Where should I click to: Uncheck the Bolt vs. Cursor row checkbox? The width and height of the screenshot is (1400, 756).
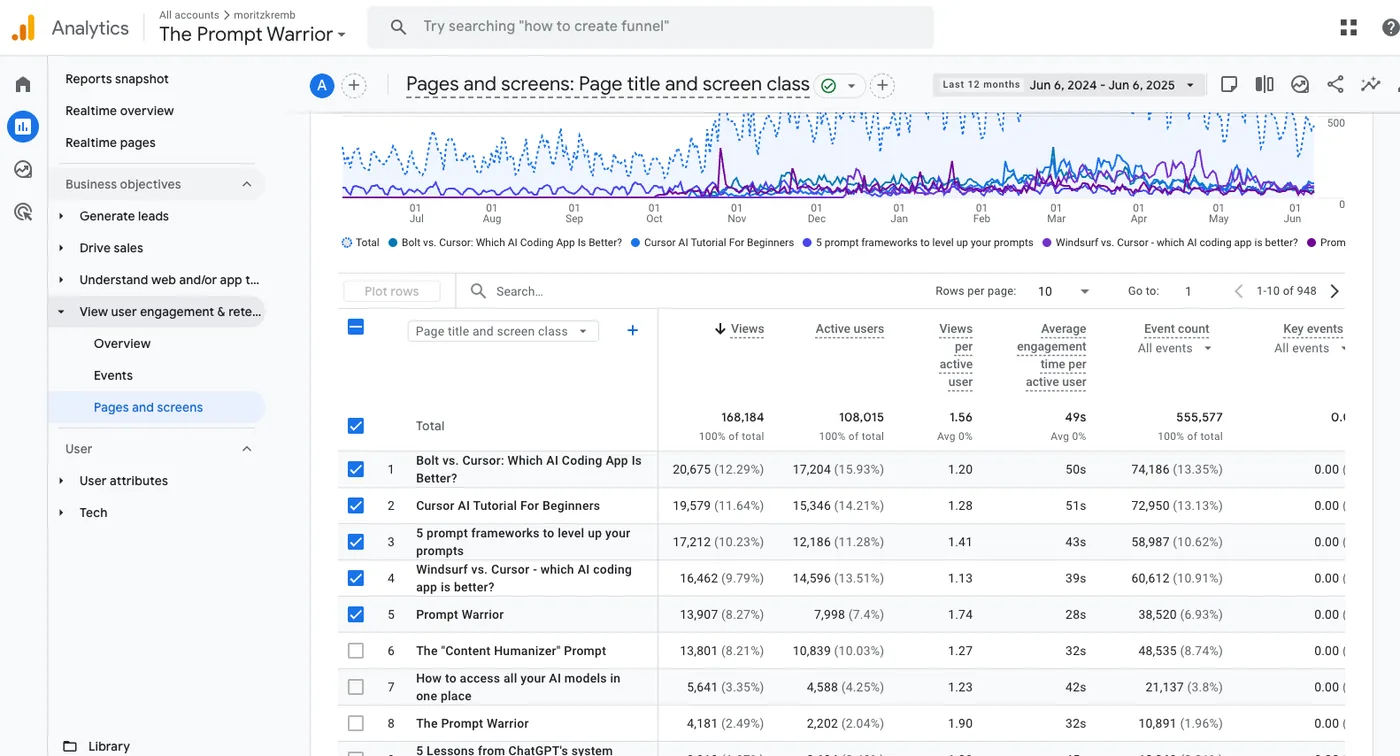click(x=355, y=469)
